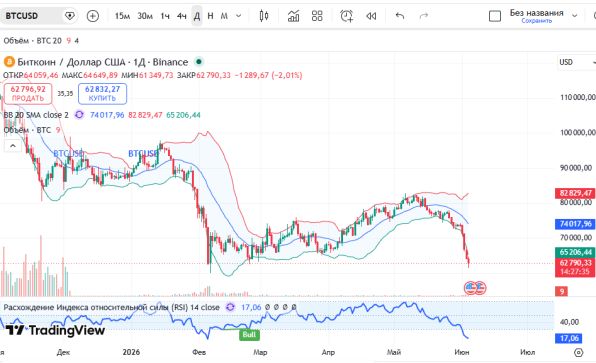
Task: Open the indicator templates grid icon
Action: click(317, 16)
